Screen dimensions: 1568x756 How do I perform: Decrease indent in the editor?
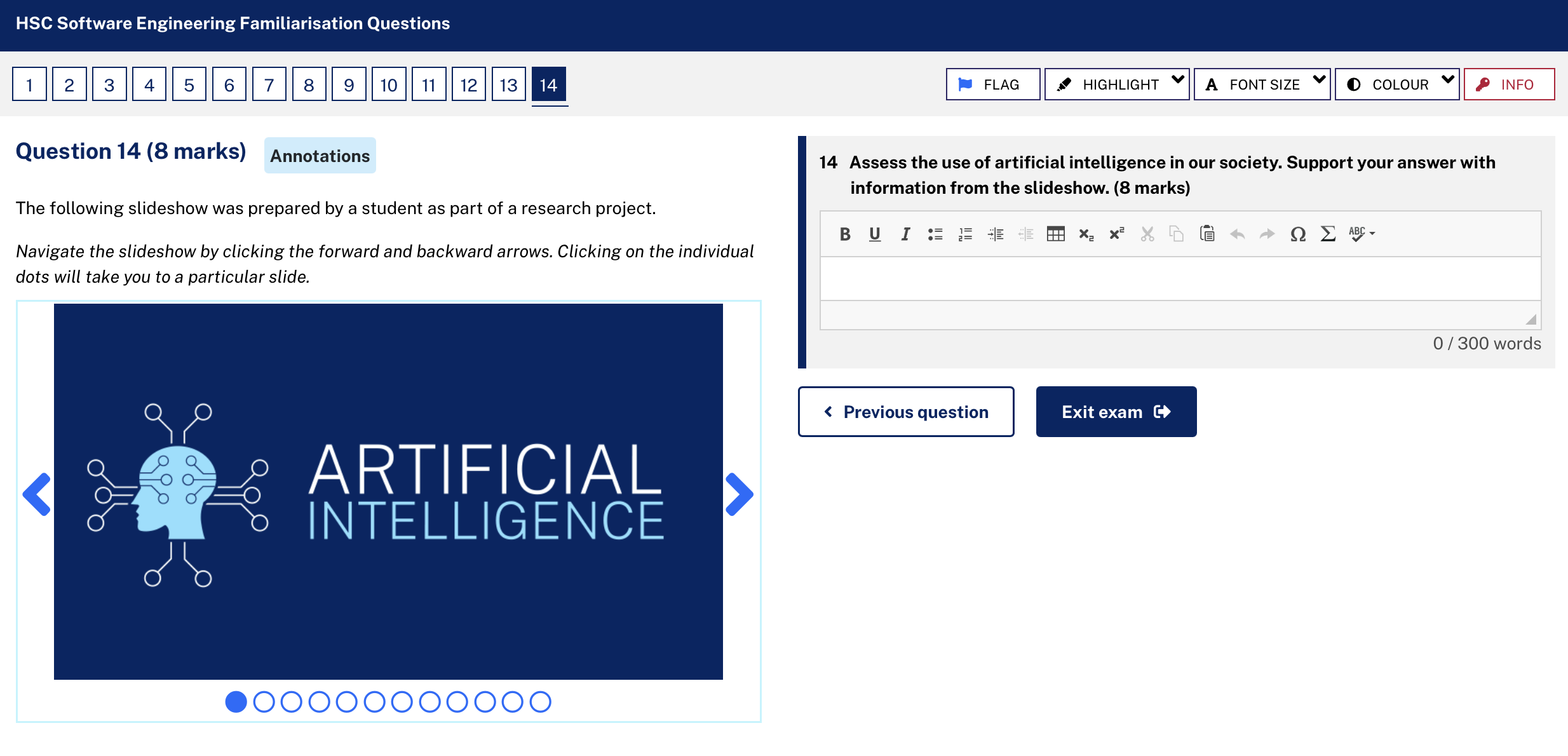click(x=1025, y=234)
